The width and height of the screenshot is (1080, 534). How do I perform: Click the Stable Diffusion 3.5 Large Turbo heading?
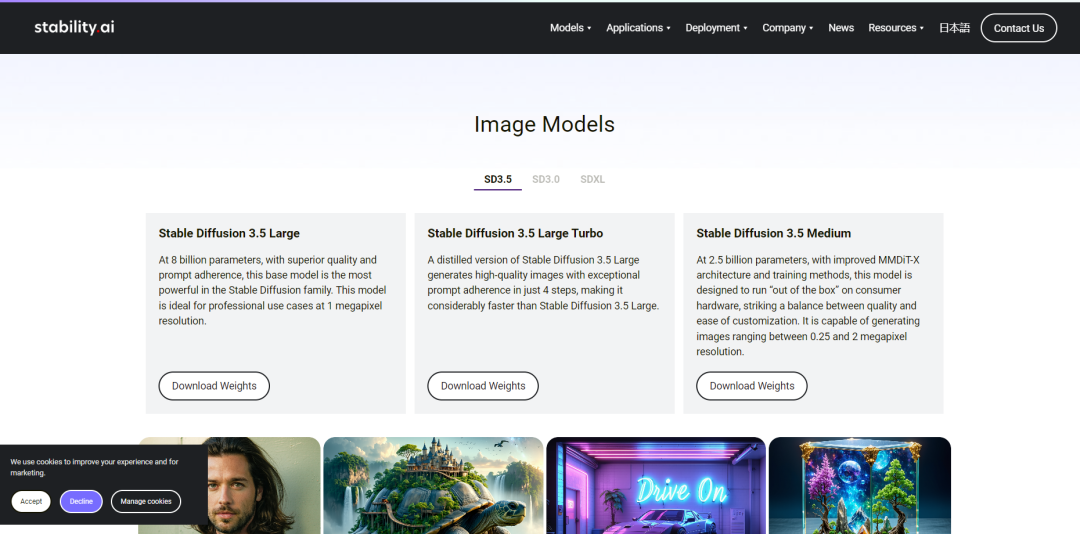[x=515, y=234]
